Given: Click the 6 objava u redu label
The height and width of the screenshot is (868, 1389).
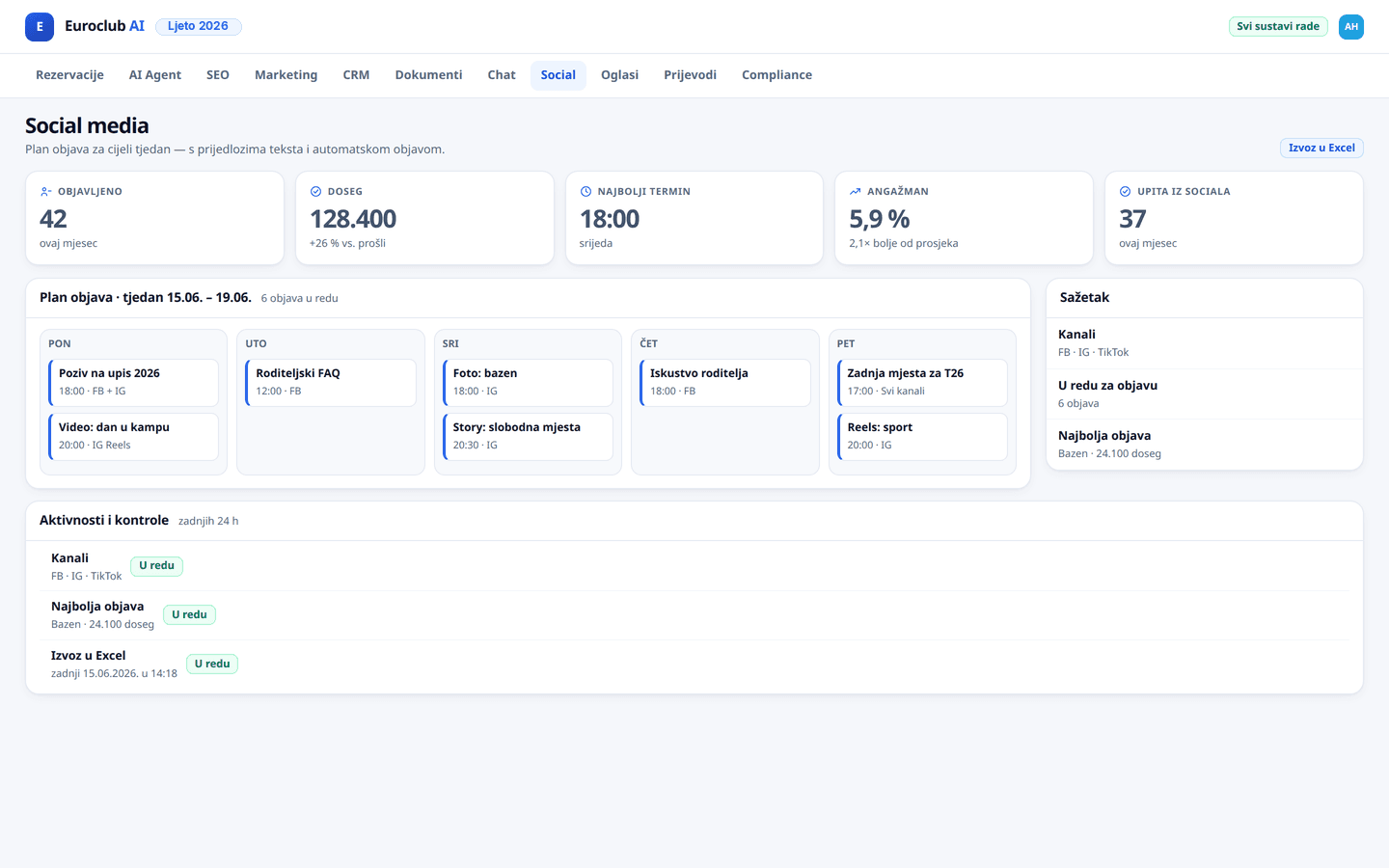Looking at the screenshot, I should tap(299, 299).
